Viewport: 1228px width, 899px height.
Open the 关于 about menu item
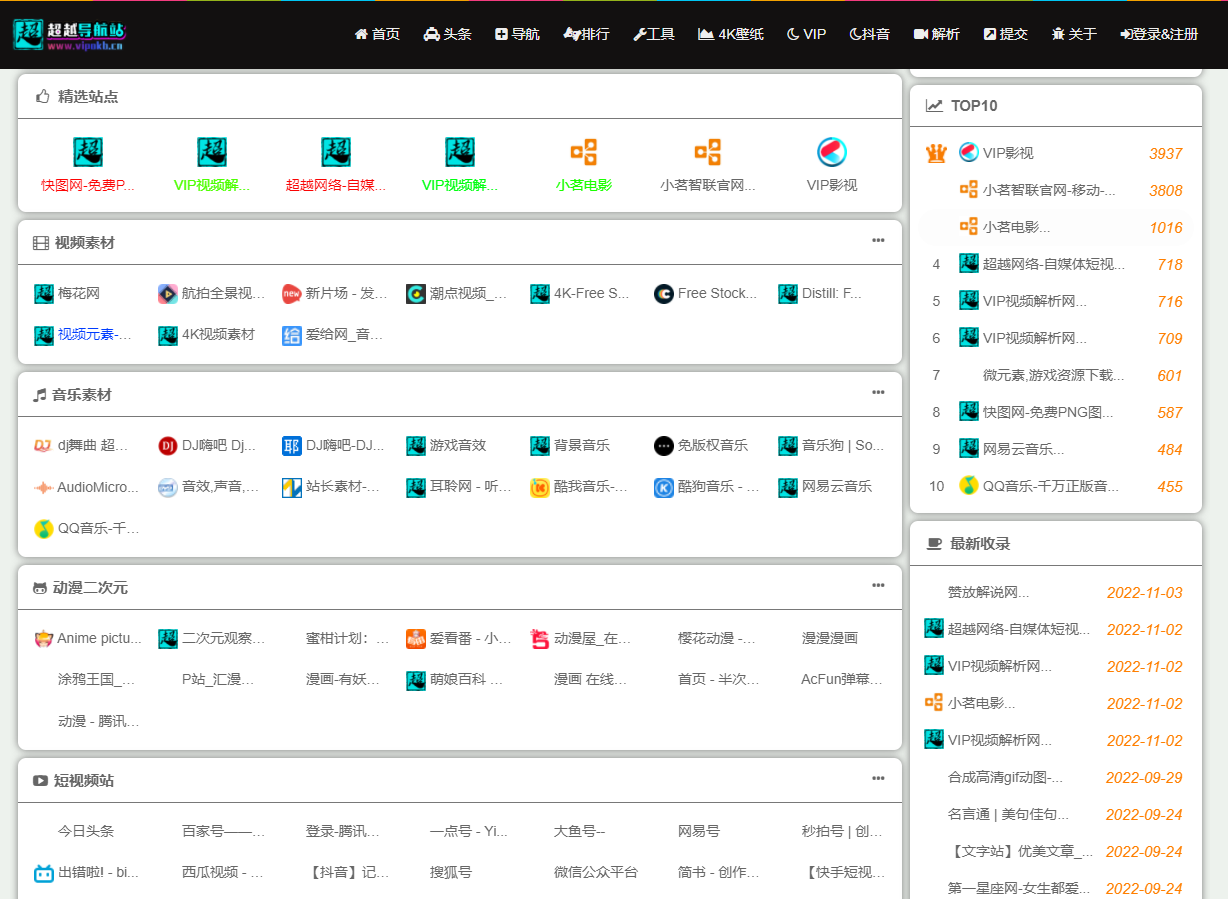click(x=1074, y=34)
